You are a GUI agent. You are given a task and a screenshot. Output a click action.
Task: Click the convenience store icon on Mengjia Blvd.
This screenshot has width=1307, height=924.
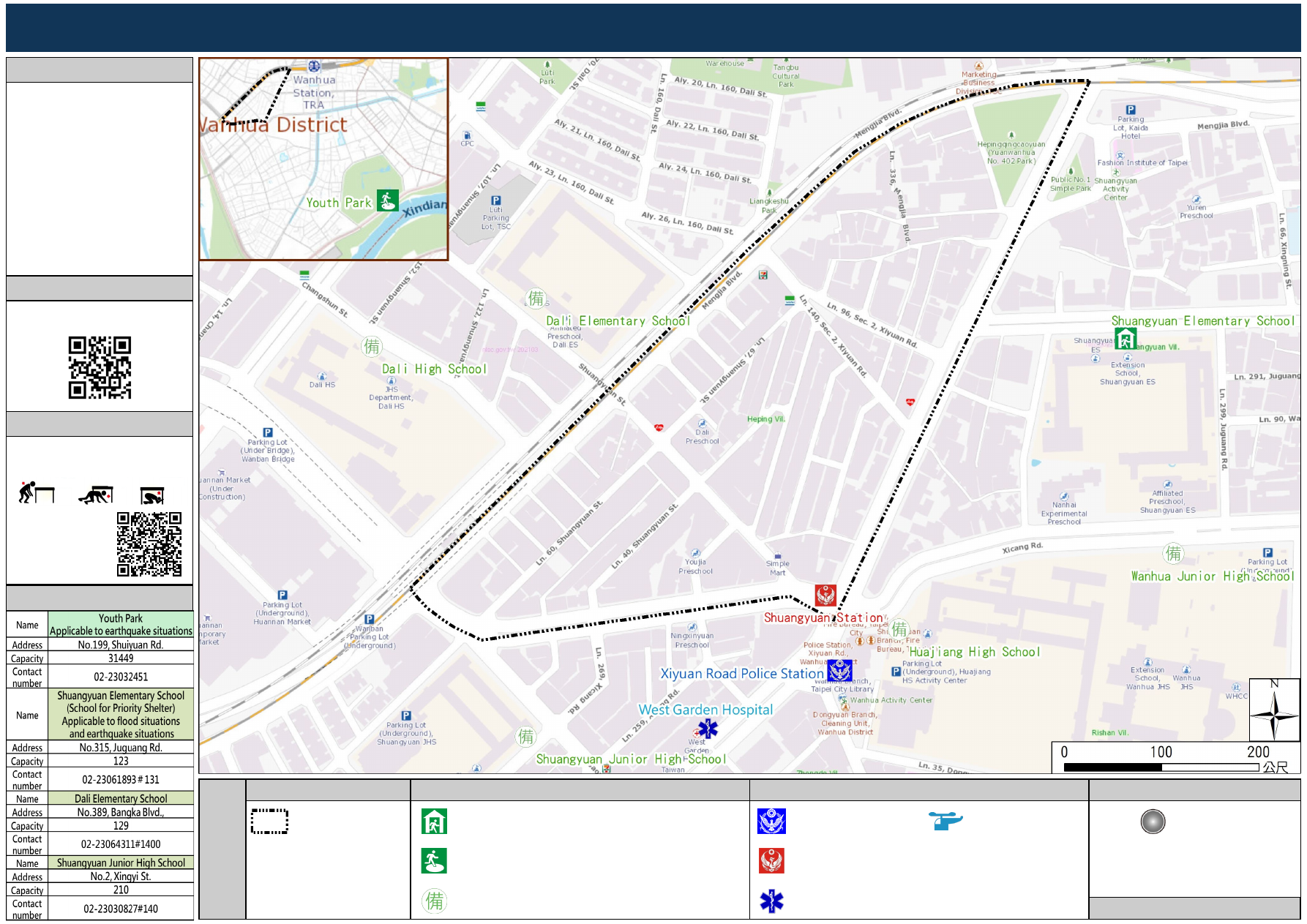click(763, 274)
